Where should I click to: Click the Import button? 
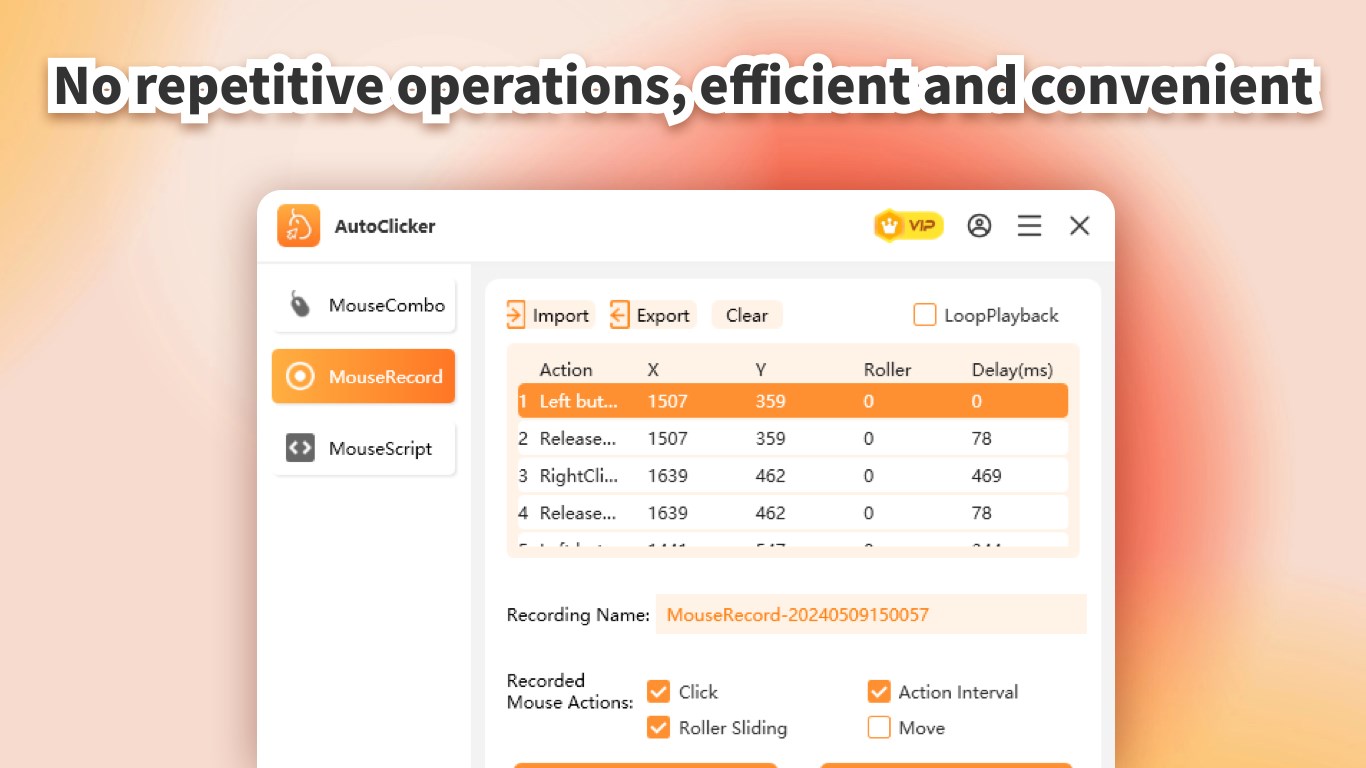click(549, 315)
